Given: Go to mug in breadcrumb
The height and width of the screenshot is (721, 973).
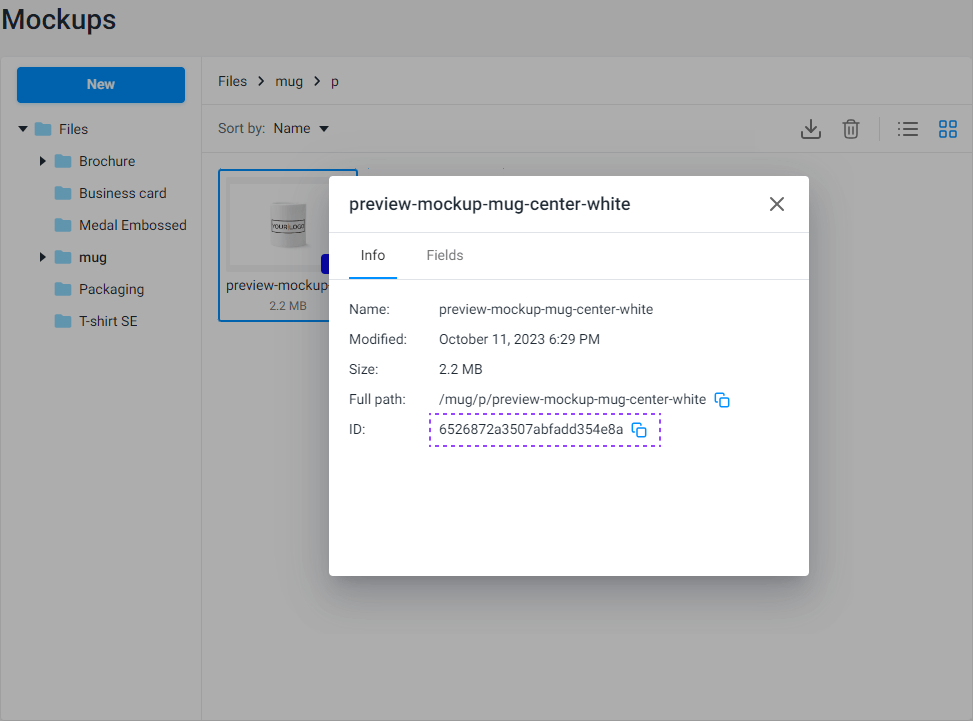Looking at the screenshot, I should tap(289, 81).
